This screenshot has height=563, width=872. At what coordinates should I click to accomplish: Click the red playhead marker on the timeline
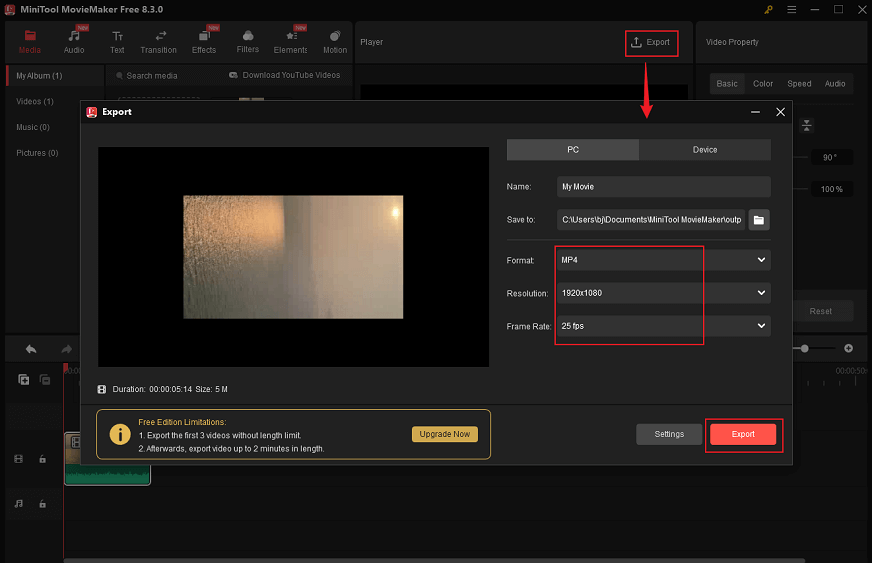coord(66,368)
